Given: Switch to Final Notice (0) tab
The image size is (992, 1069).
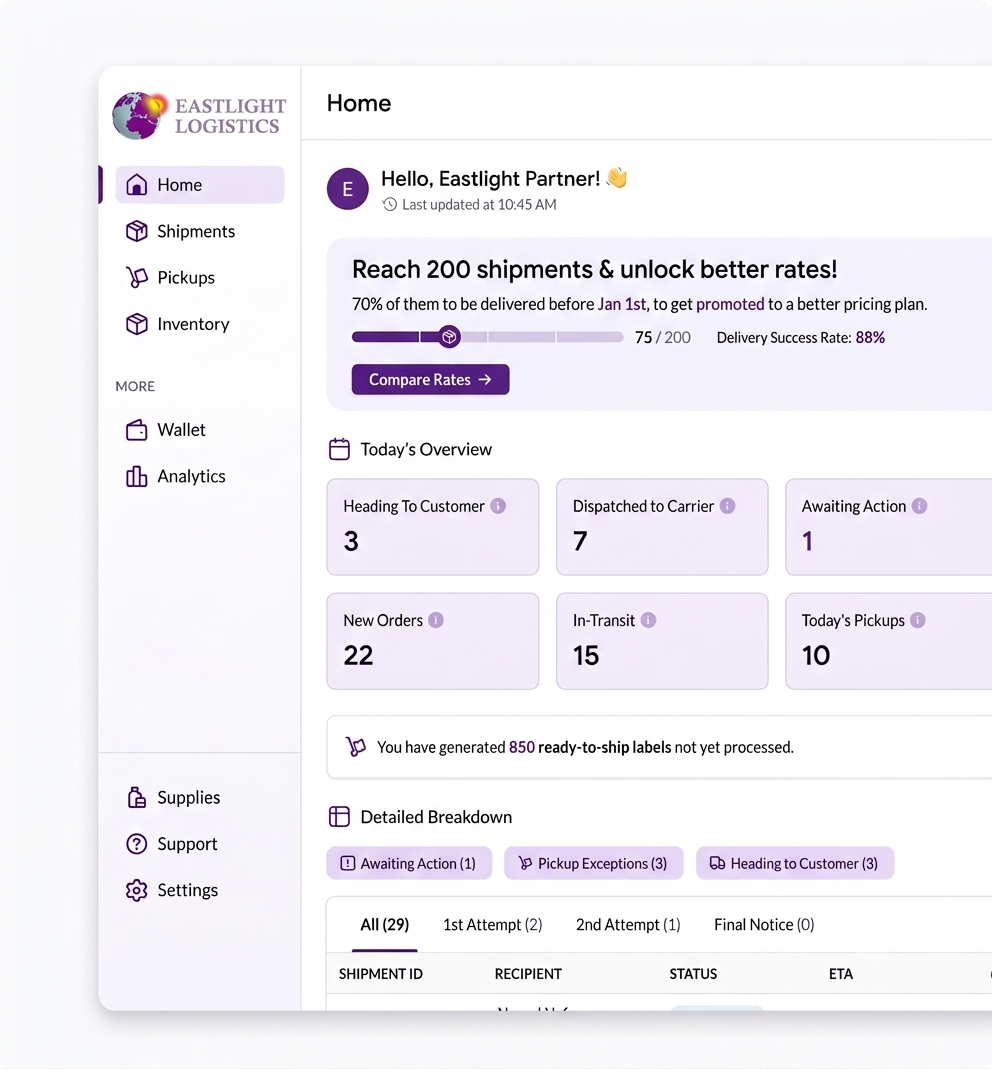Looking at the screenshot, I should pos(764,925).
